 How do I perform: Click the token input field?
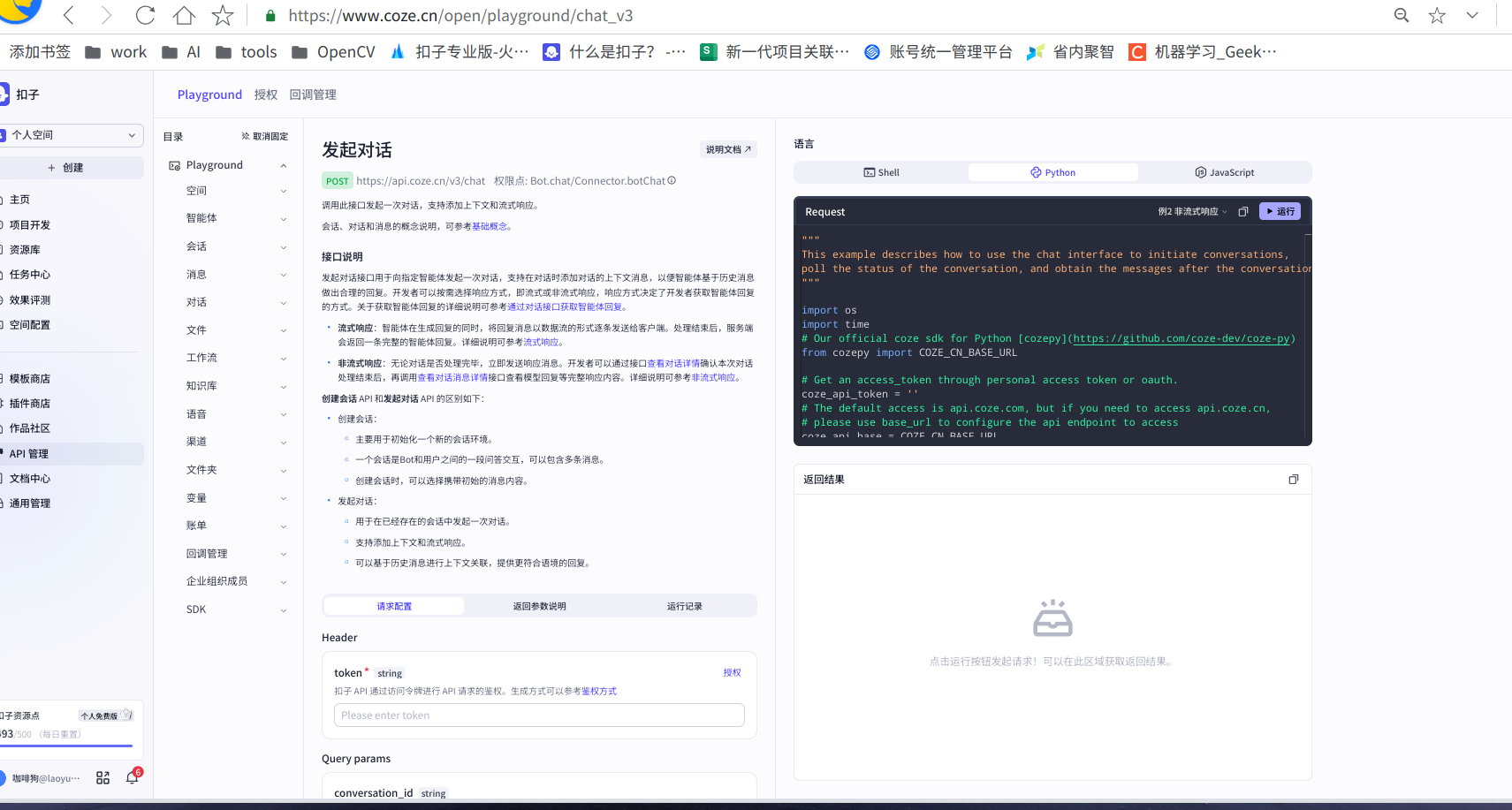(539, 715)
